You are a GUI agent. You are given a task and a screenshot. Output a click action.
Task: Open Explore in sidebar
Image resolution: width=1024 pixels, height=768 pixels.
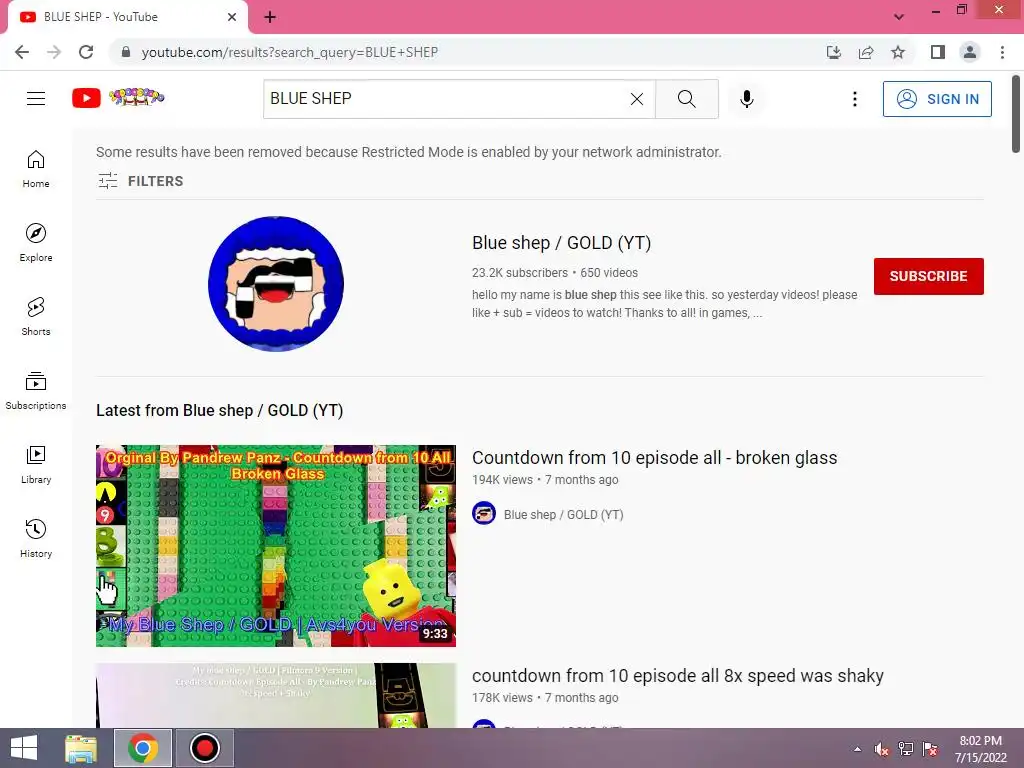(x=36, y=243)
